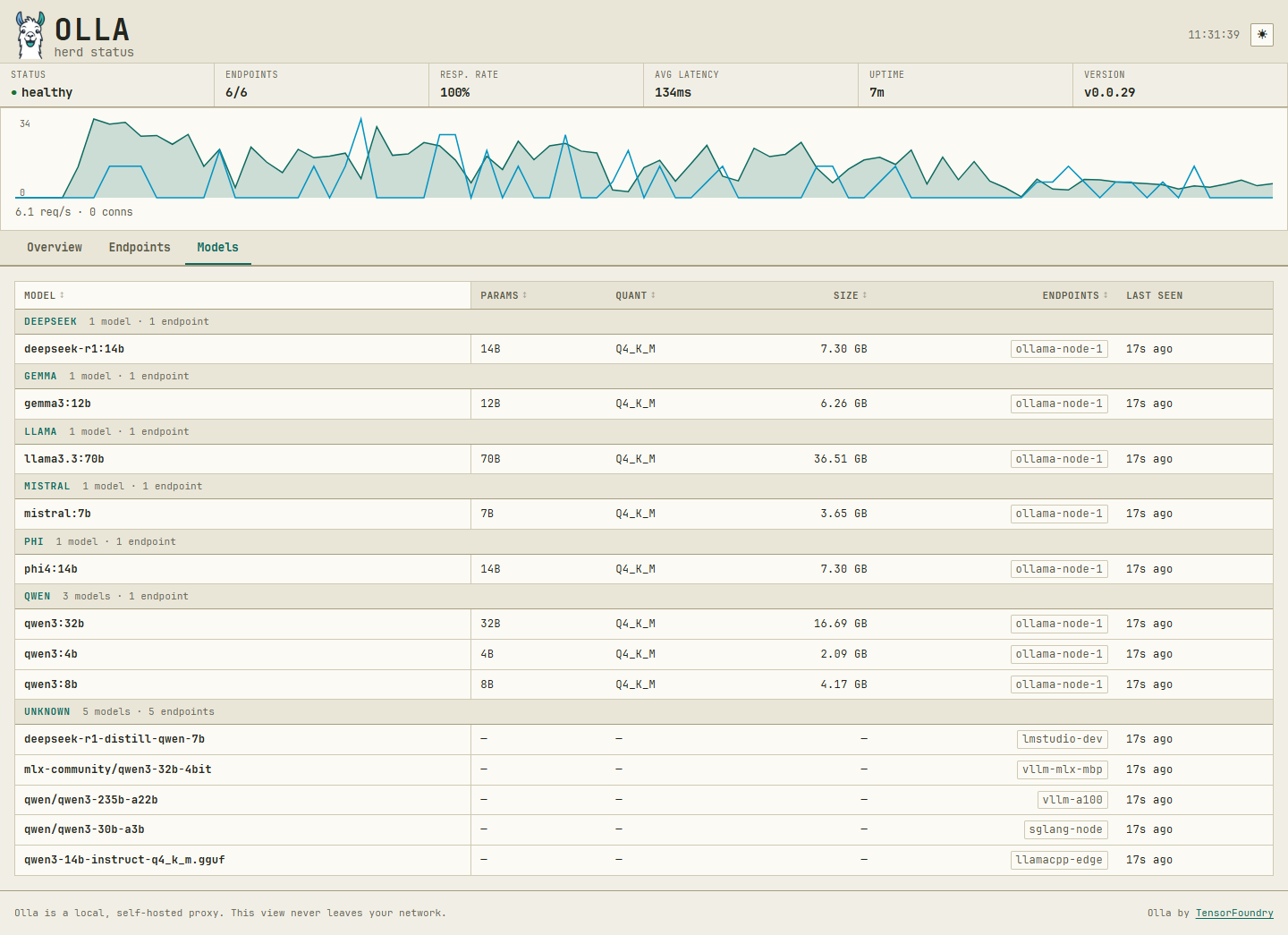This screenshot has height=935, width=1288.
Task: Click the mlx-community/qwen3-32b-4bit model name
Action: point(118,769)
